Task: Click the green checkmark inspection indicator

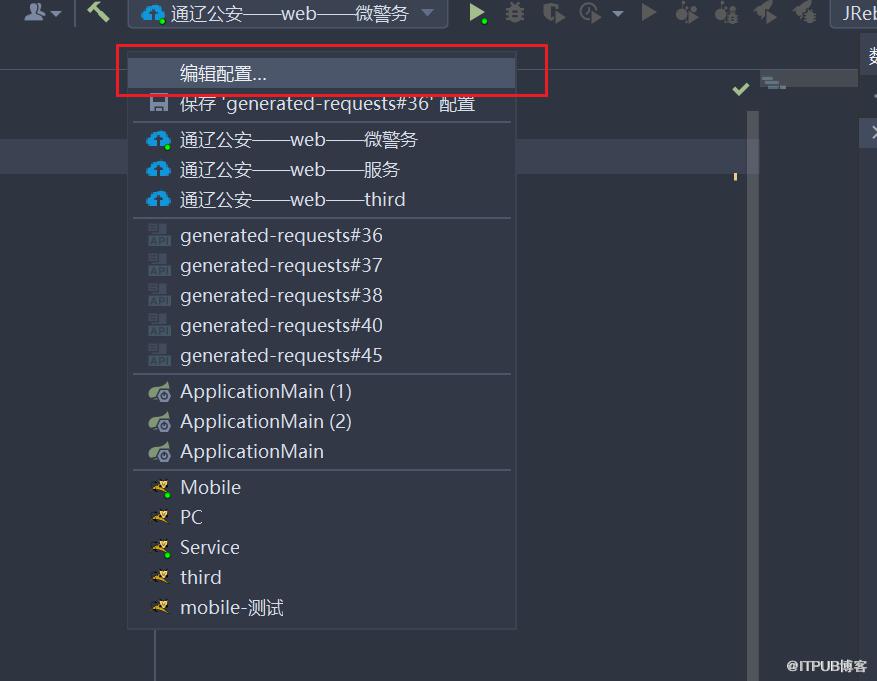Action: 741,89
